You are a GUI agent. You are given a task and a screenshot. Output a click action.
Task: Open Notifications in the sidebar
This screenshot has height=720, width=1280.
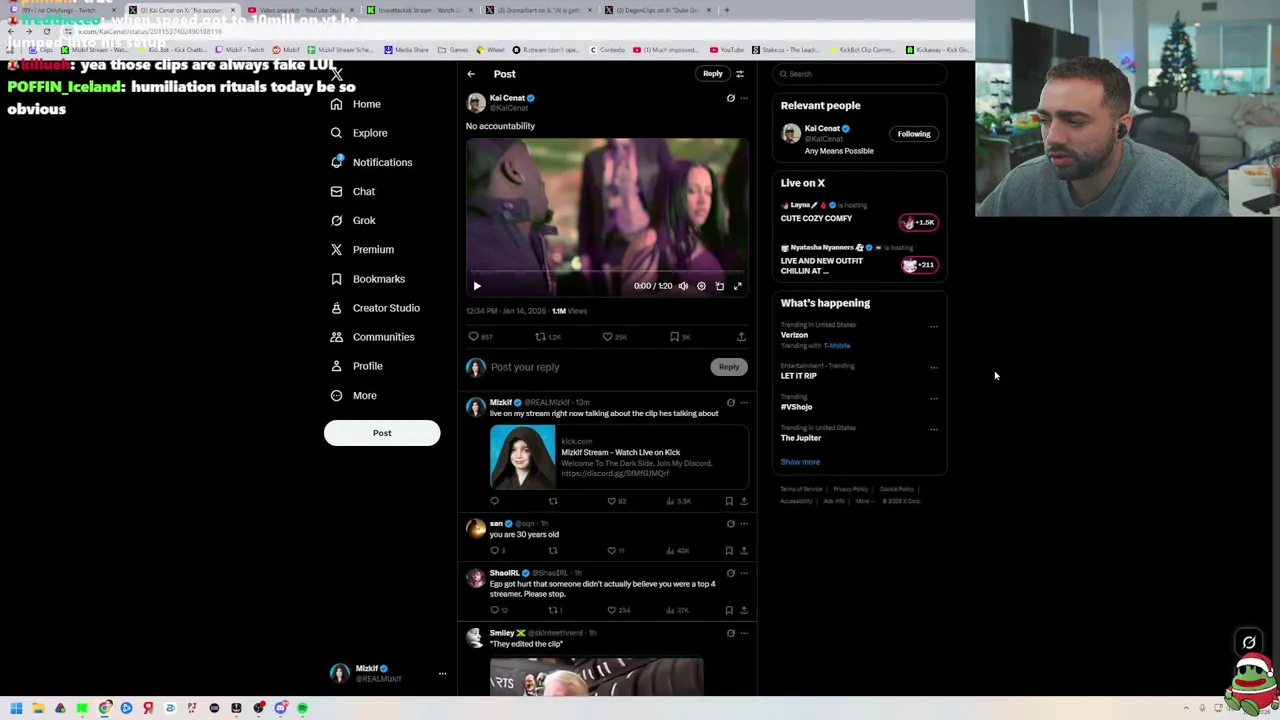(370, 162)
